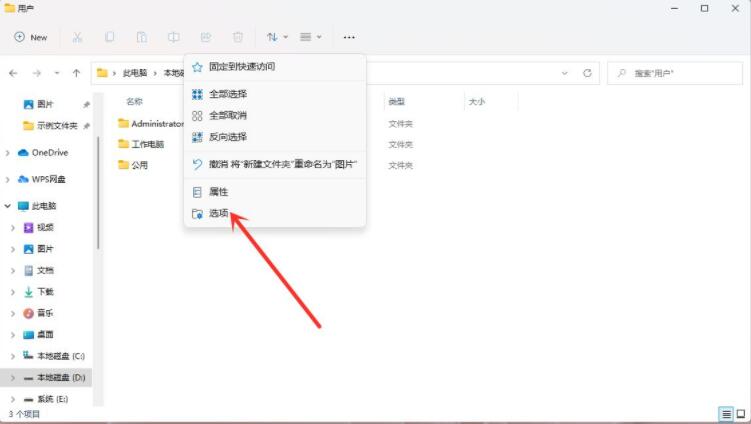Click the Cut scissors icon
The image size is (751, 424).
(77, 37)
